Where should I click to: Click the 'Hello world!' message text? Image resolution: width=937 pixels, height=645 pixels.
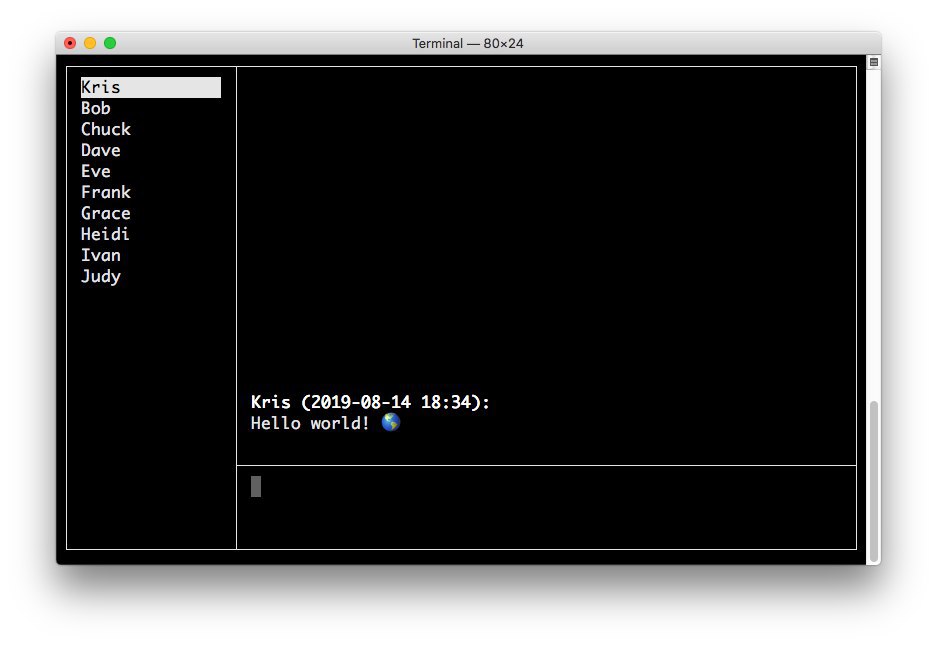pyautogui.click(x=310, y=423)
